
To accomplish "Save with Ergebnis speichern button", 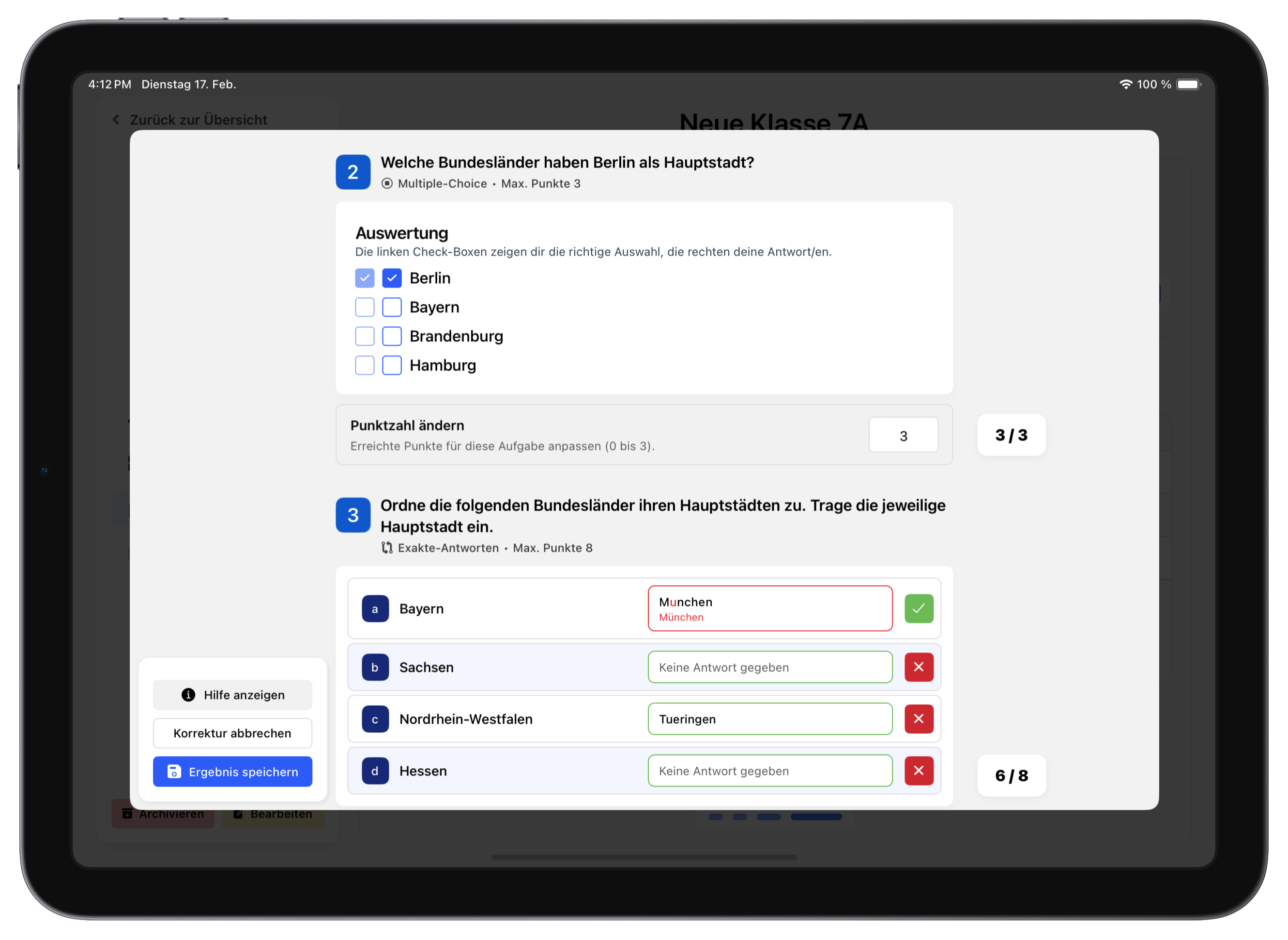I will pyautogui.click(x=232, y=772).
